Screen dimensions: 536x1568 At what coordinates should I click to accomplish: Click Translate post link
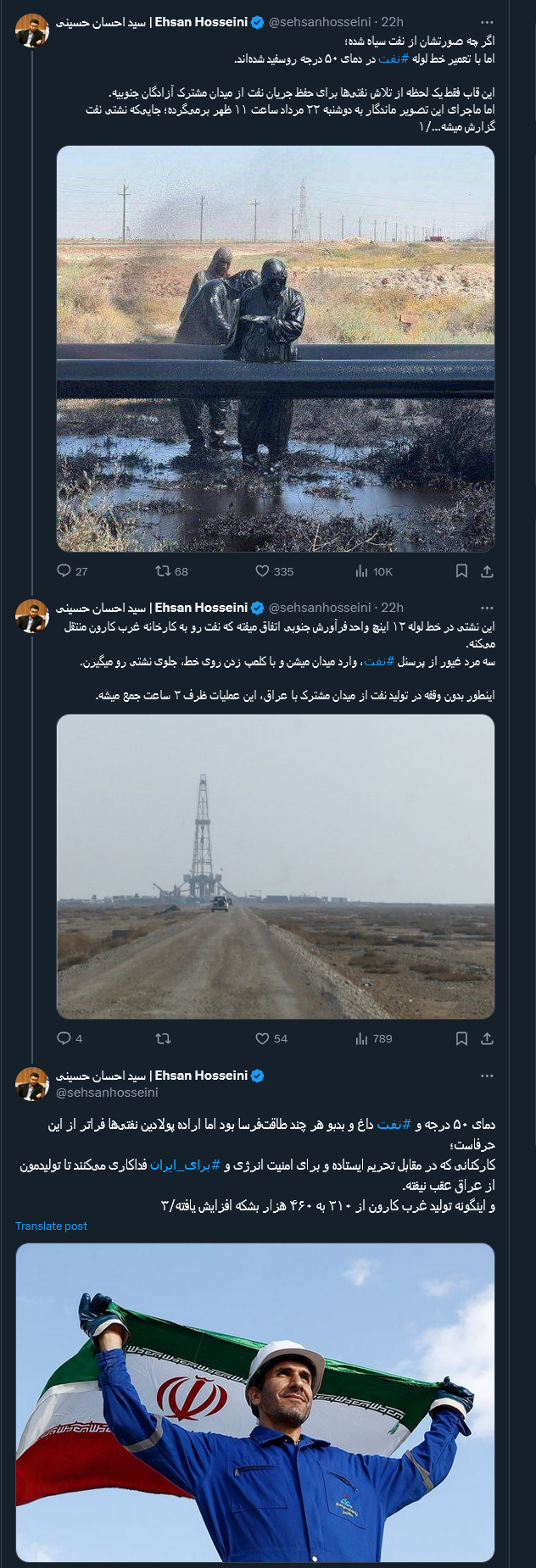point(51,1226)
